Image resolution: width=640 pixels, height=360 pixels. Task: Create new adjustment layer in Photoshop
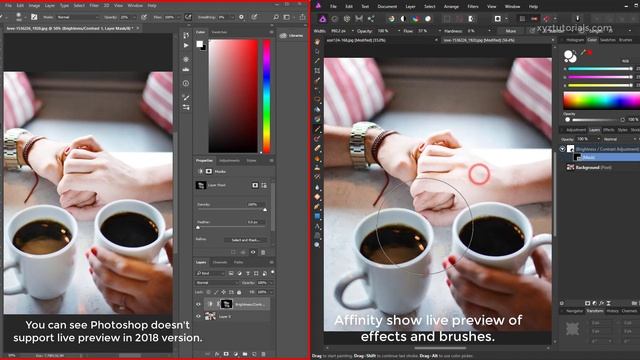pos(236,354)
